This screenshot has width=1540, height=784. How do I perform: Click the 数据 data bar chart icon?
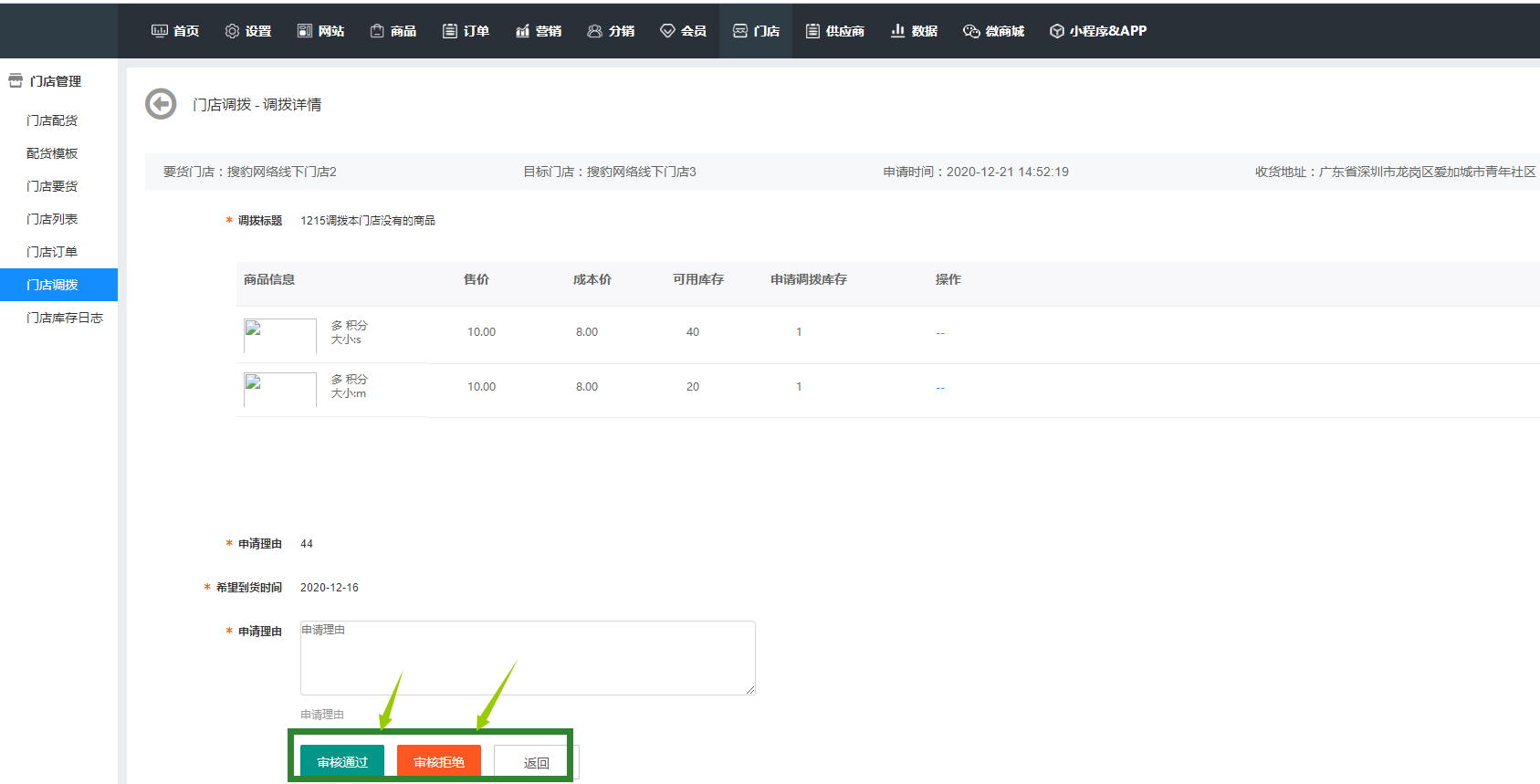point(898,31)
